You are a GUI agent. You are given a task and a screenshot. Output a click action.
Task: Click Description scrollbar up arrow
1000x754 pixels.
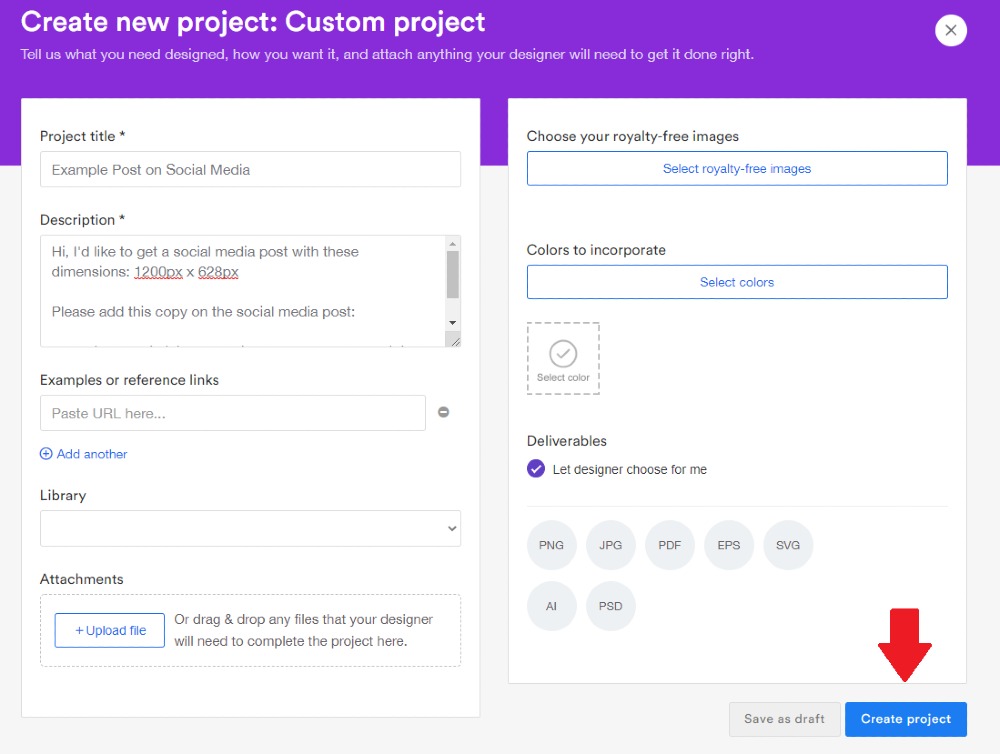(452, 244)
